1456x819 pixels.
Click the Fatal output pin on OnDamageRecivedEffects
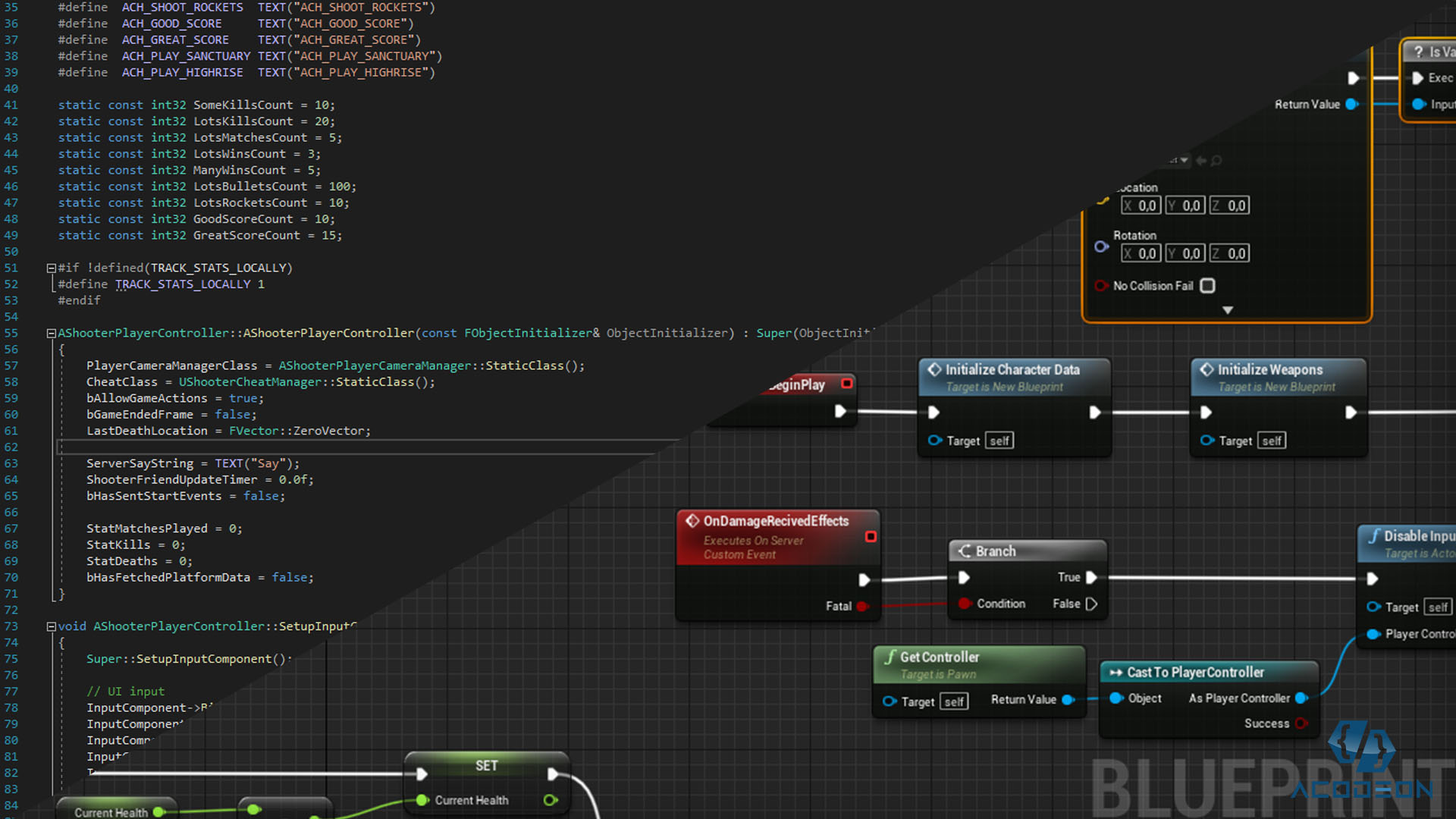(x=862, y=606)
